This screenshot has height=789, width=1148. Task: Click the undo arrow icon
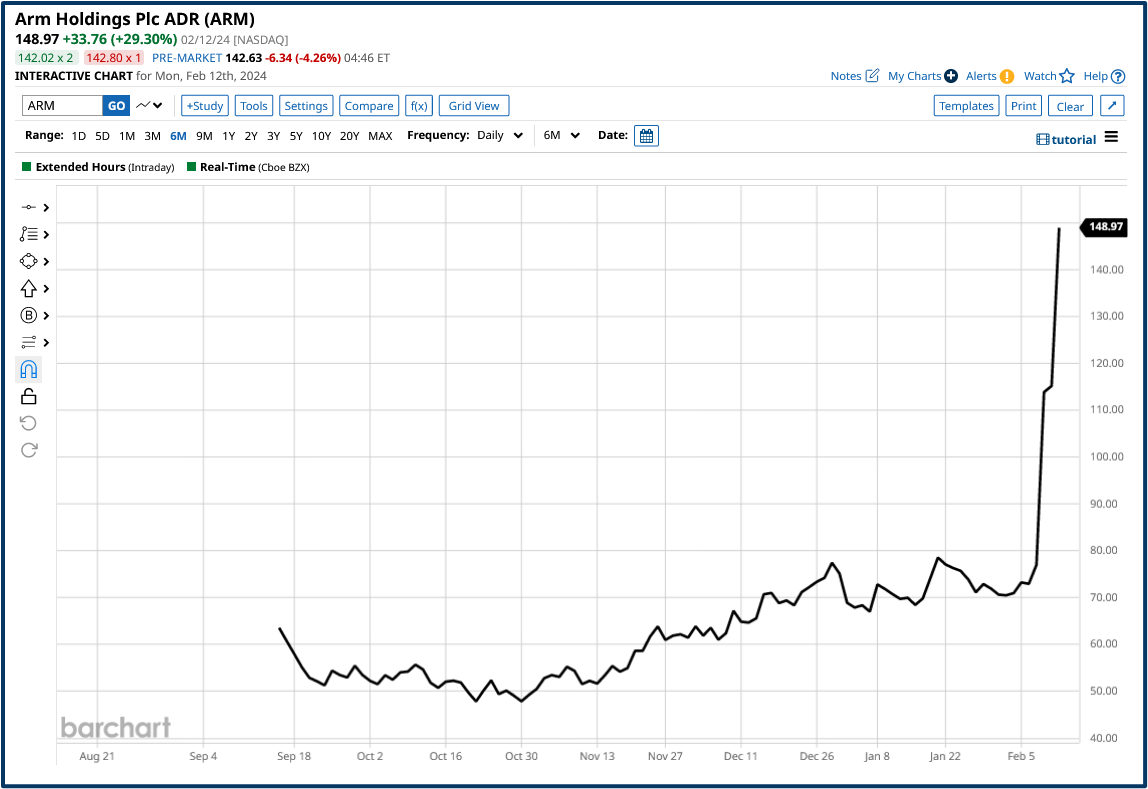pos(28,423)
